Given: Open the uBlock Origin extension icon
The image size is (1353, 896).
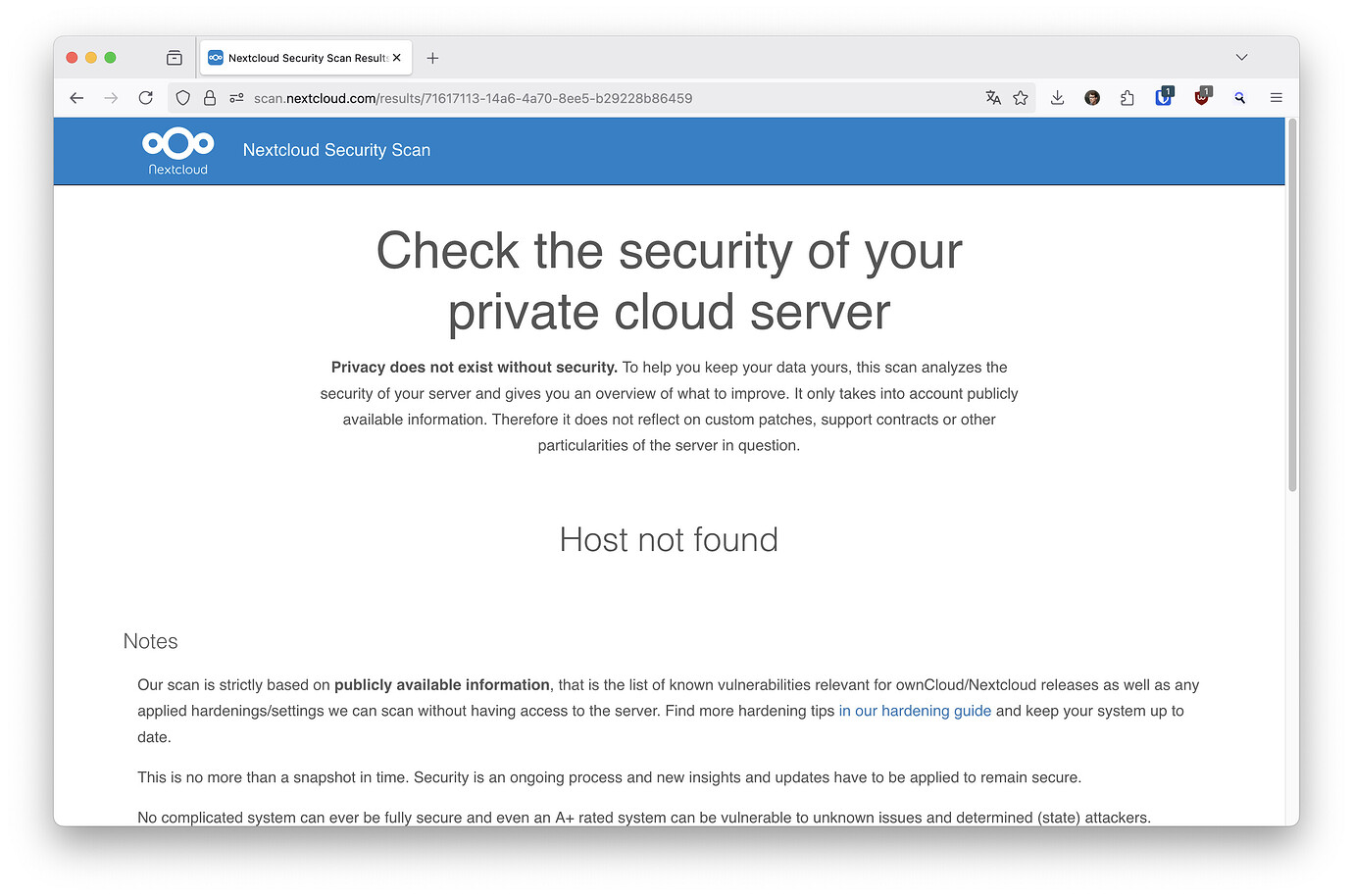Looking at the screenshot, I should click(x=1200, y=97).
